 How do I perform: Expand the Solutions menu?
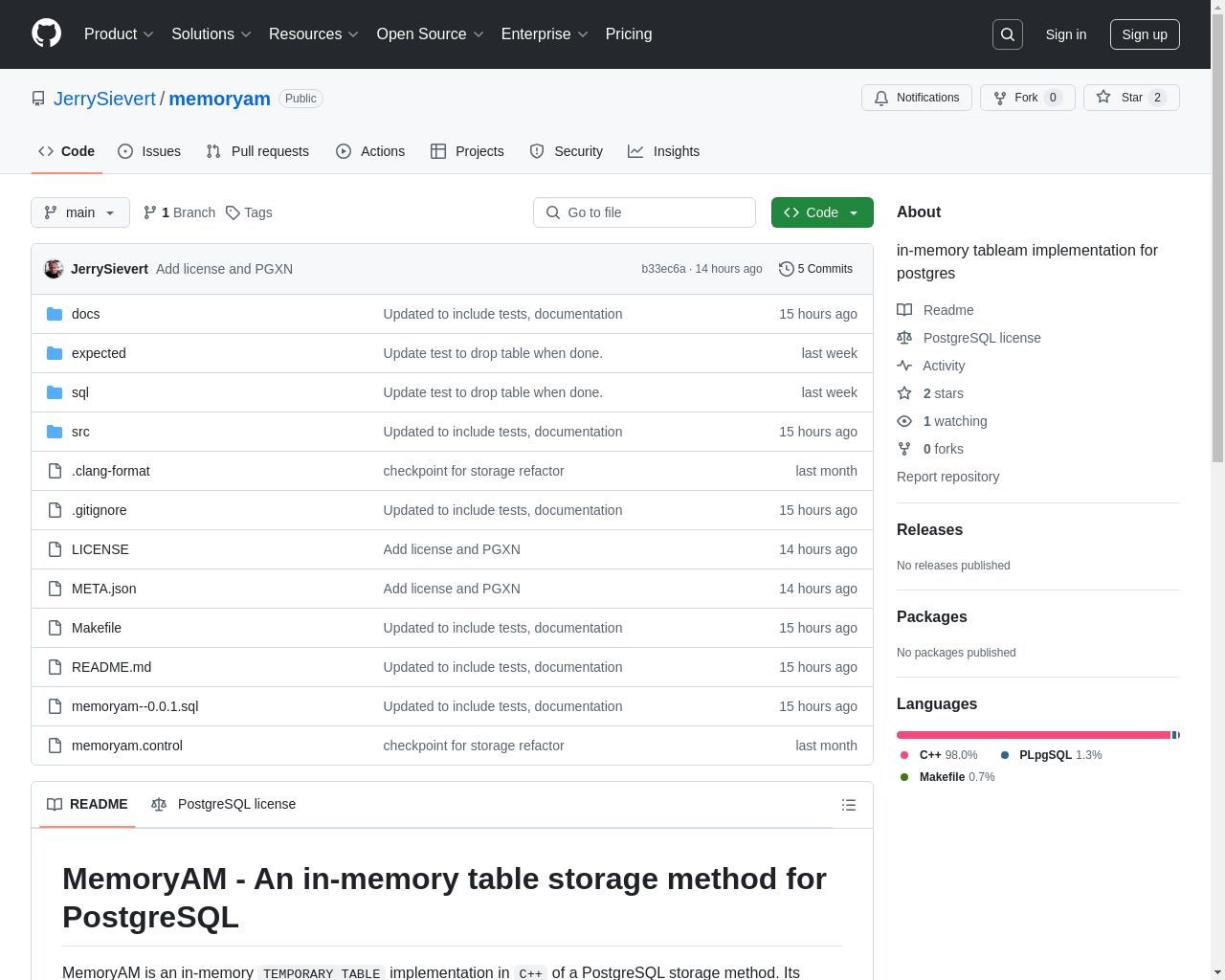pyautogui.click(x=212, y=34)
